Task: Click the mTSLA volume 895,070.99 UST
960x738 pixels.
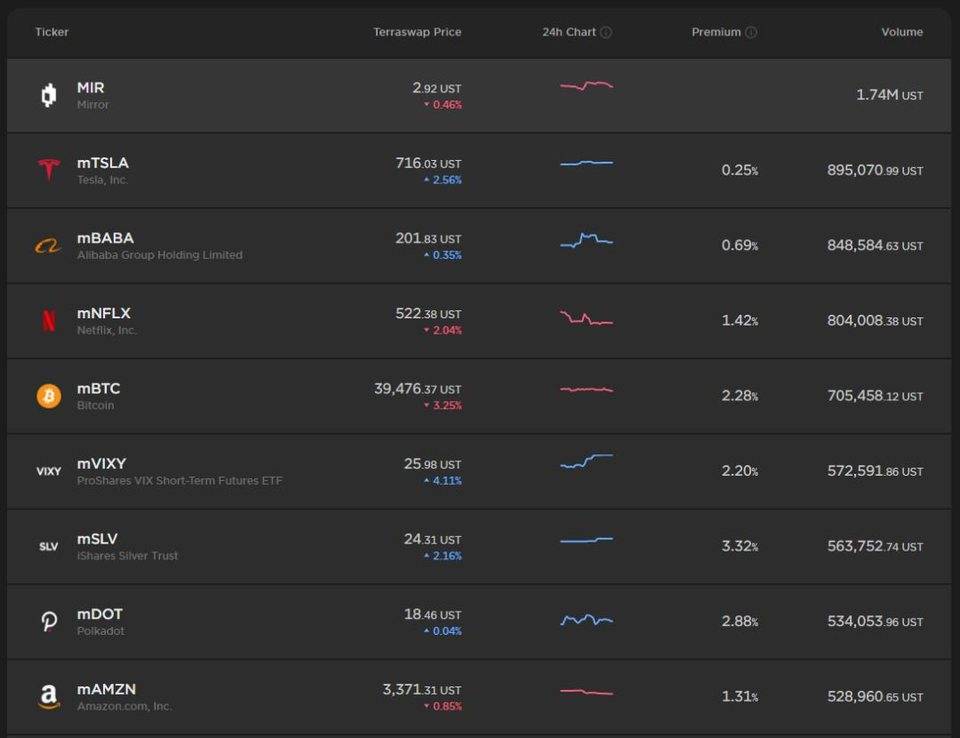Action: click(x=875, y=170)
